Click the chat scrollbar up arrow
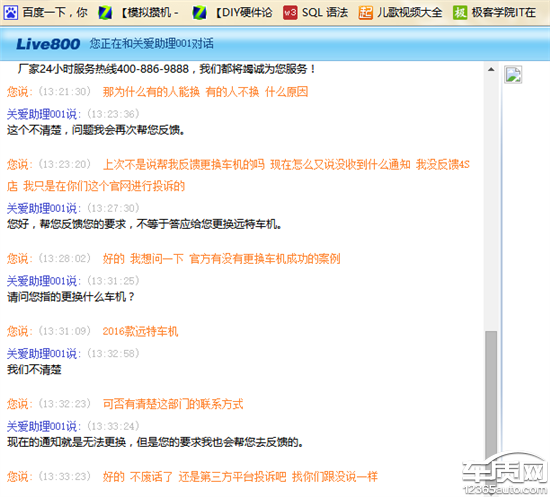Image resolution: width=550 pixels, height=497 pixels. 491,69
